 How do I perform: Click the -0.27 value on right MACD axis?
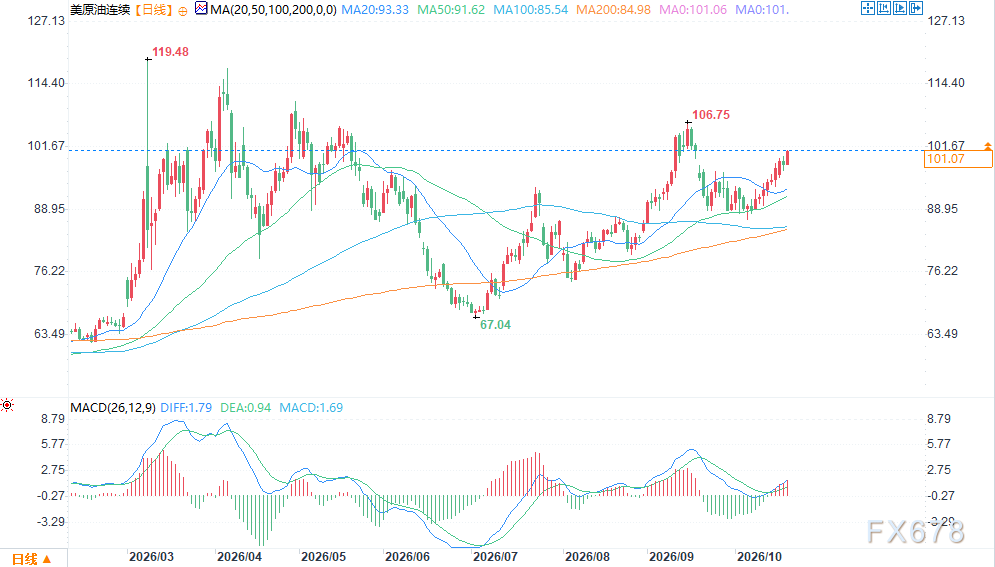[939, 496]
